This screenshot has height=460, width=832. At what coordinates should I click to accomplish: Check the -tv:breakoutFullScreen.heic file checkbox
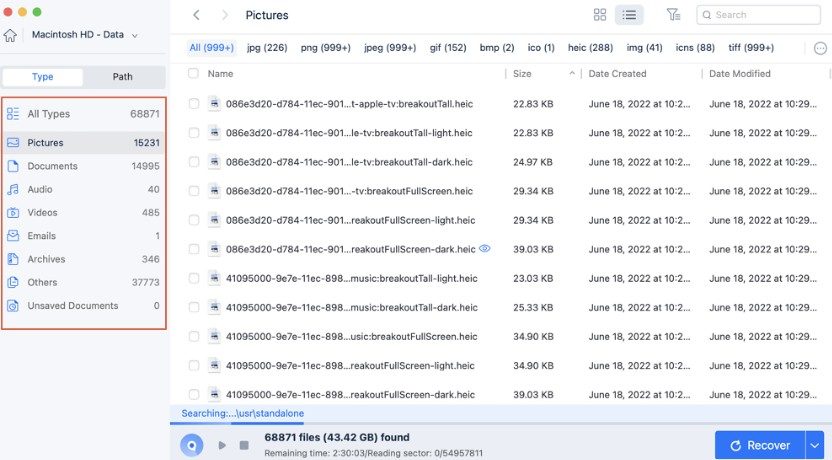(194, 191)
